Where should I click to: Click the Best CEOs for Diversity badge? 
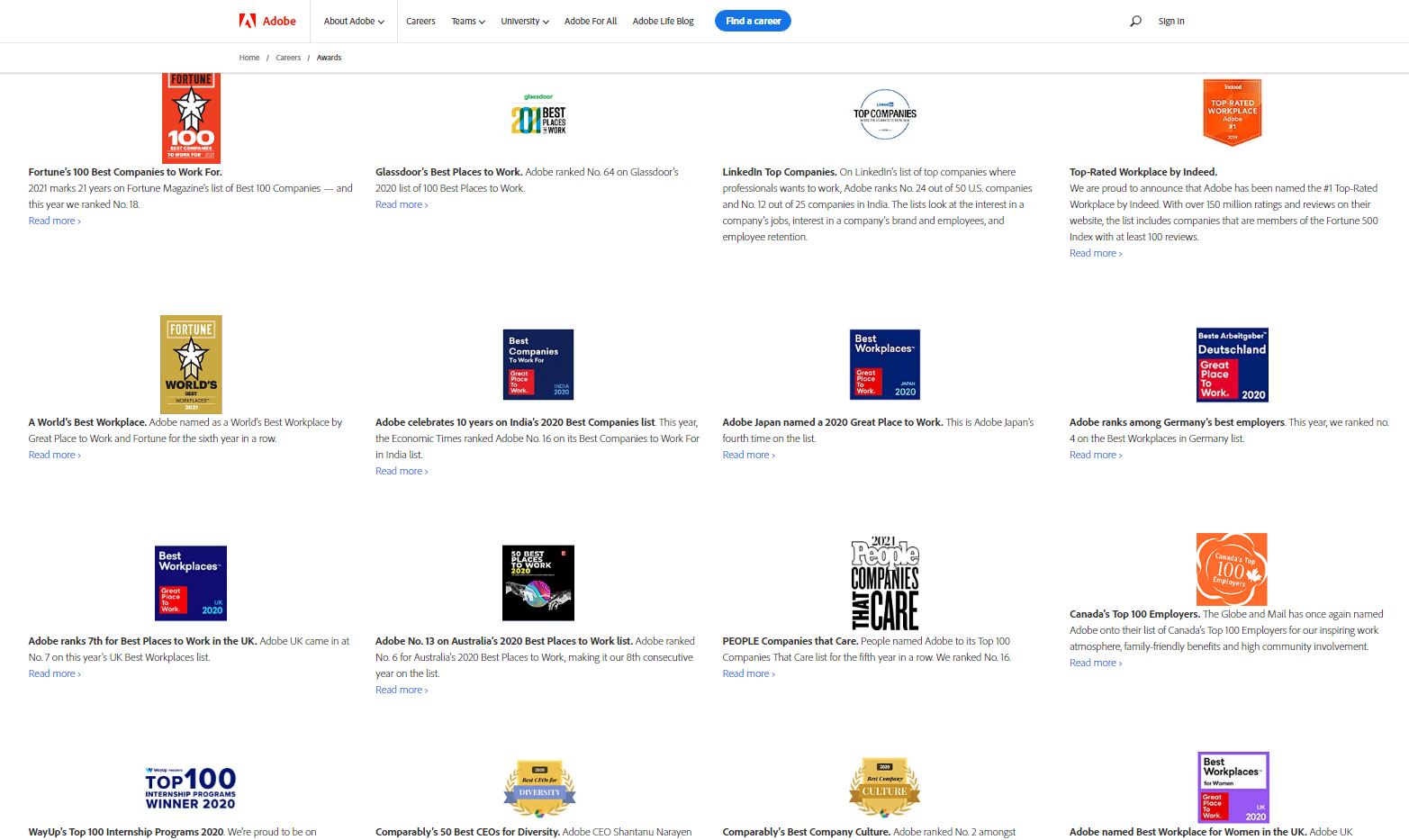click(x=539, y=790)
